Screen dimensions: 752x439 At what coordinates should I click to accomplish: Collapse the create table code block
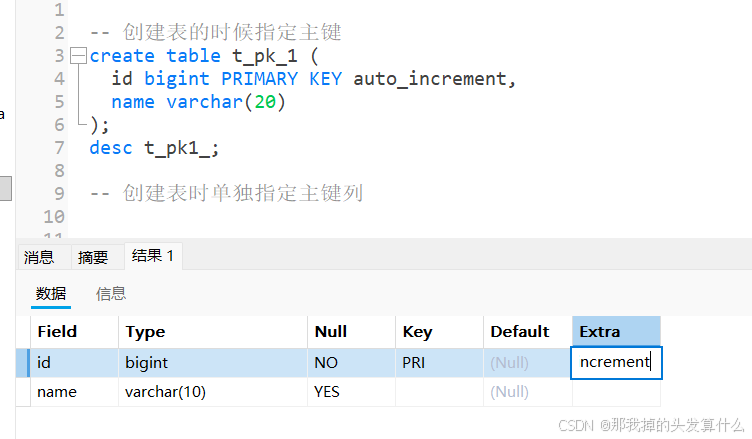78,56
